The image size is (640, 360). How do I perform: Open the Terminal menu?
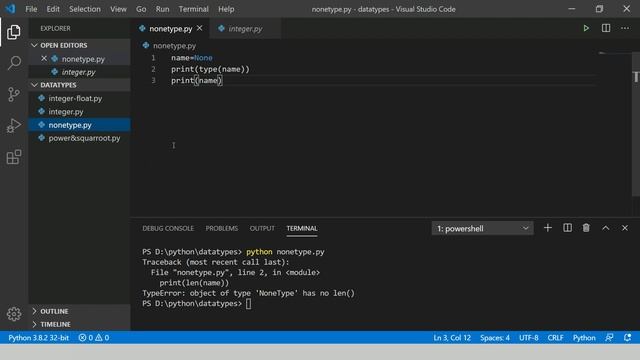(193, 9)
